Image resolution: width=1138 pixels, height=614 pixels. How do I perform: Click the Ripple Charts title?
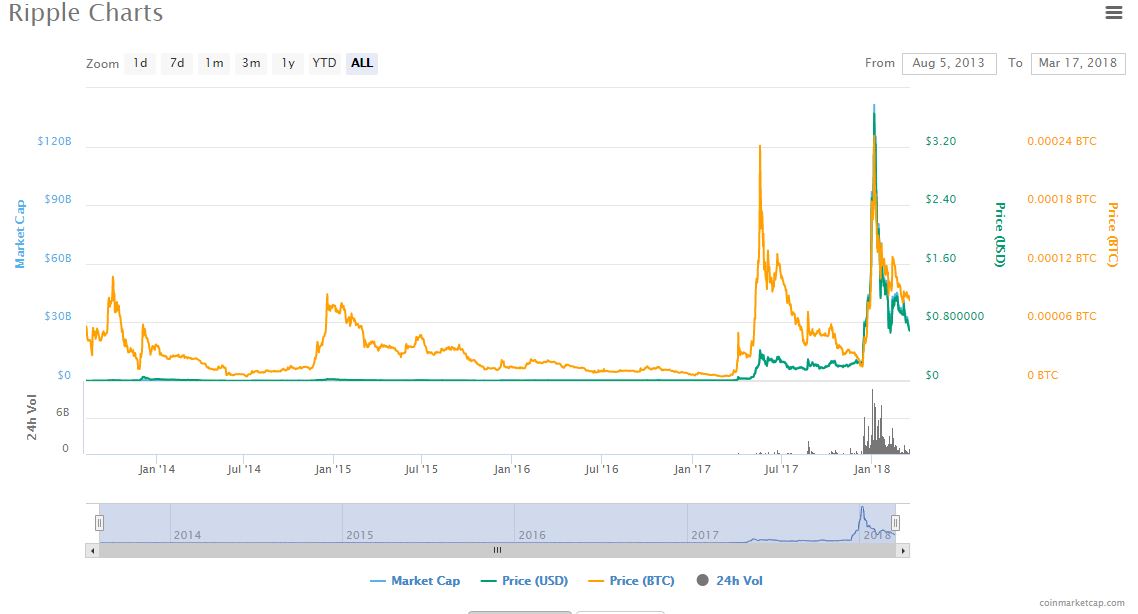(x=86, y=13)
